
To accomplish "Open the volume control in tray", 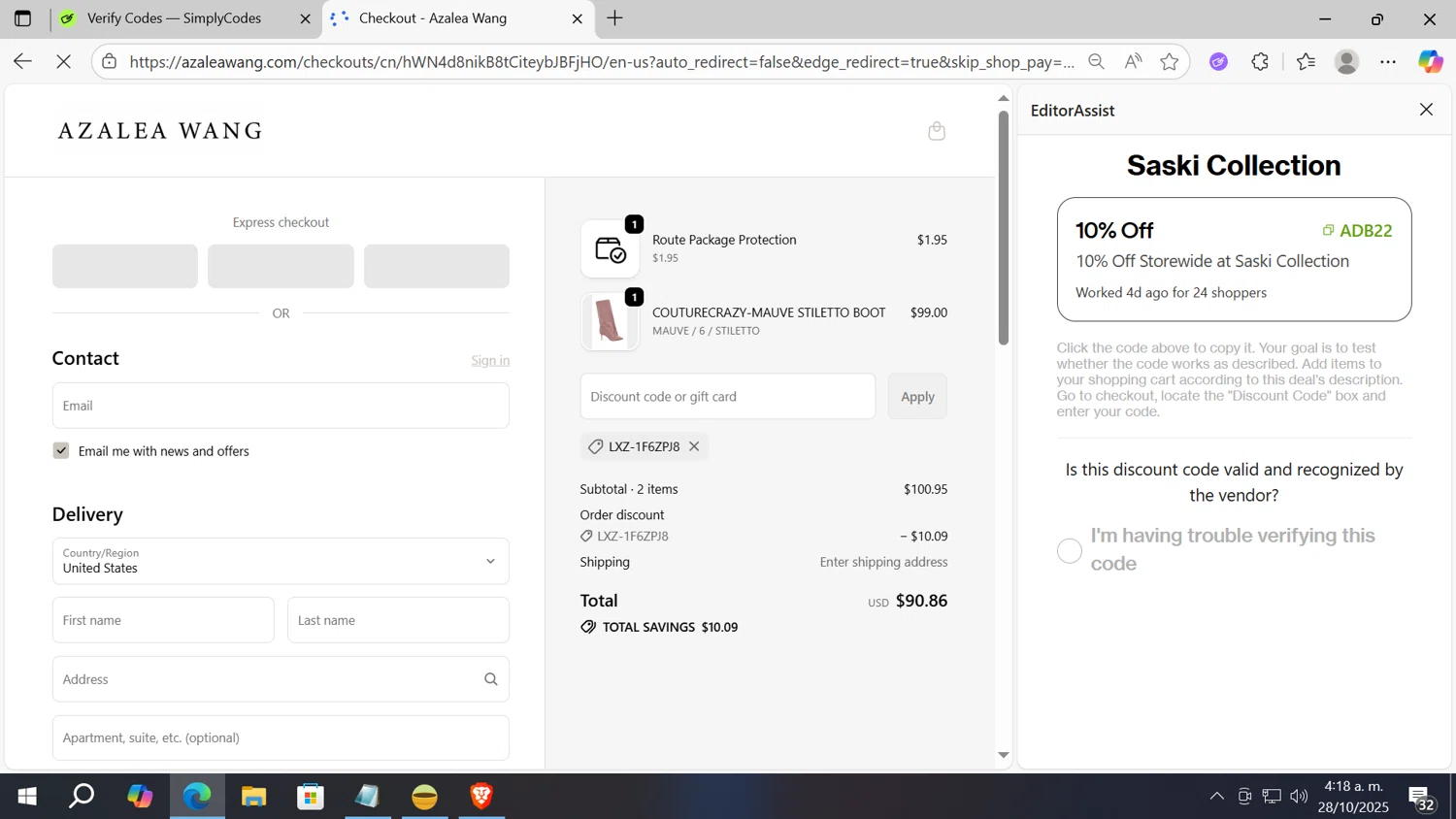I will (x=1299, y=797).
